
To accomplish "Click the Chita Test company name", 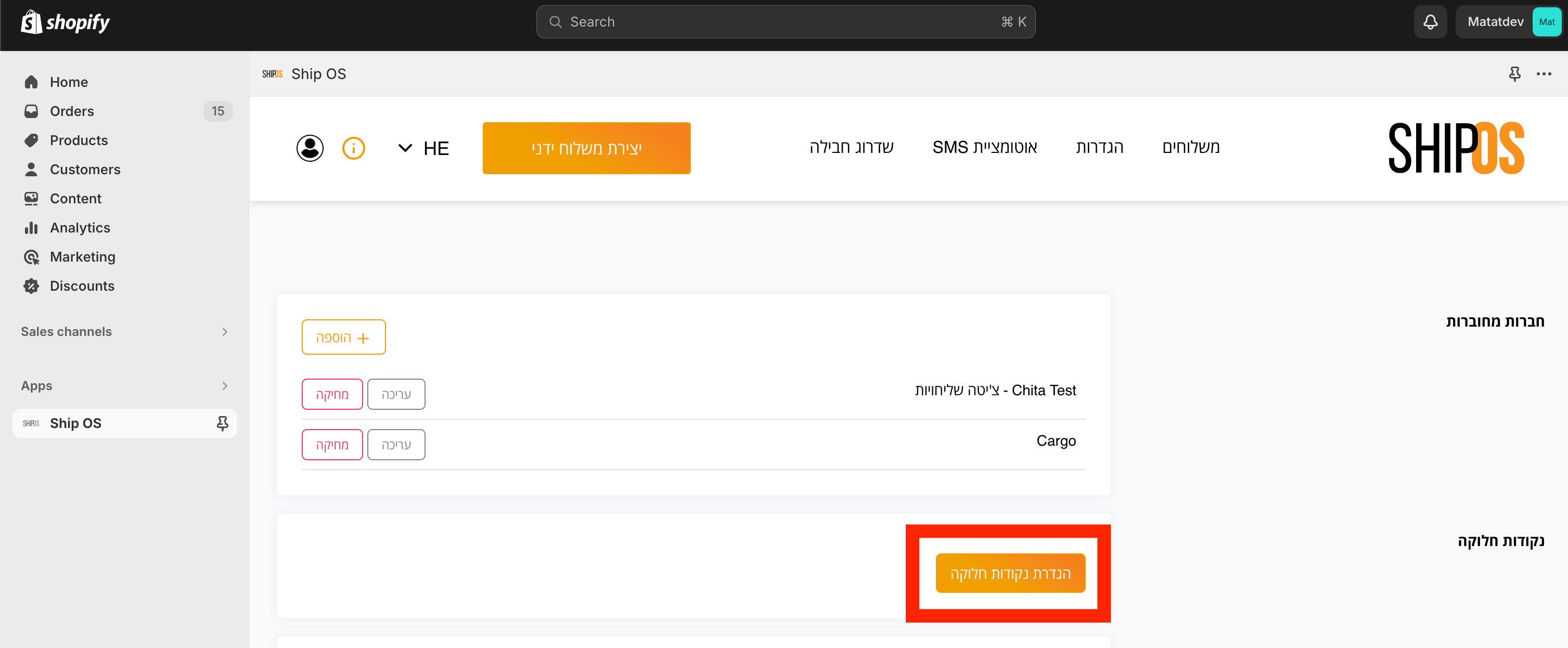I will [x=995, y=391].
